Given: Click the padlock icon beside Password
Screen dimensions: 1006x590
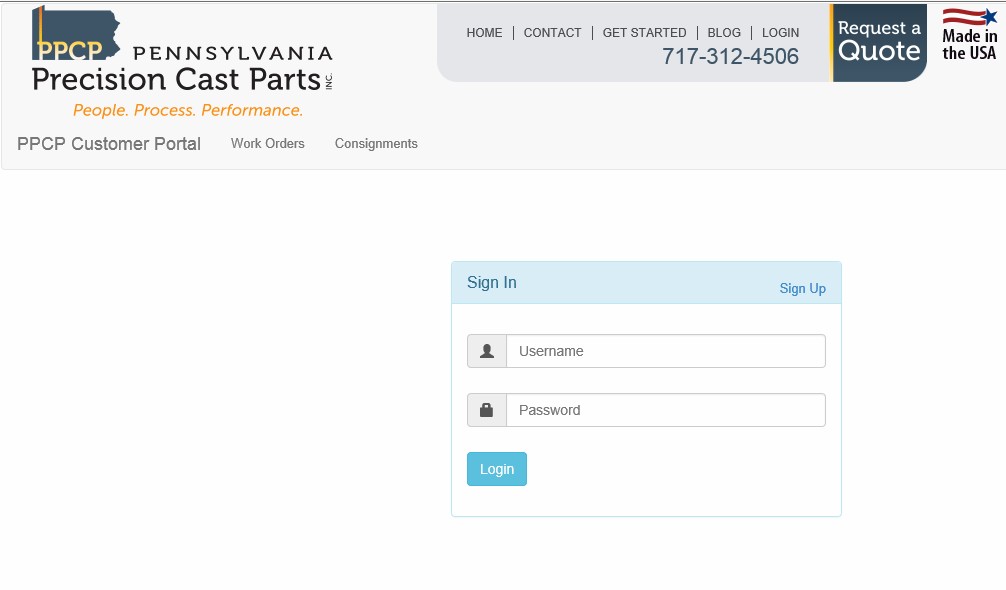Looking at the screenshot, I should pos(487,410).
